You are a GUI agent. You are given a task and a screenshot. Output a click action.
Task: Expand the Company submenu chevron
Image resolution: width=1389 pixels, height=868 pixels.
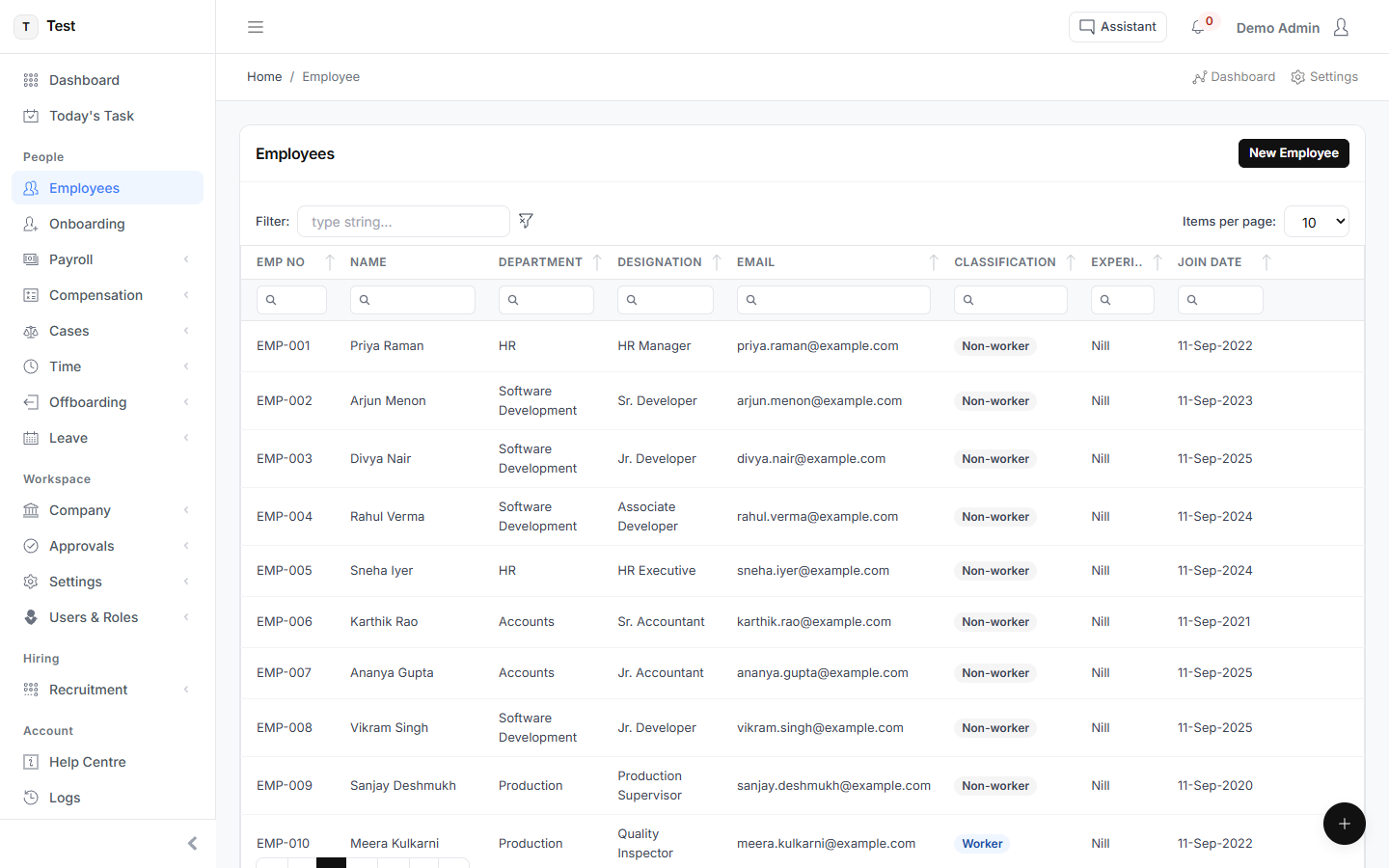point(186,510)
